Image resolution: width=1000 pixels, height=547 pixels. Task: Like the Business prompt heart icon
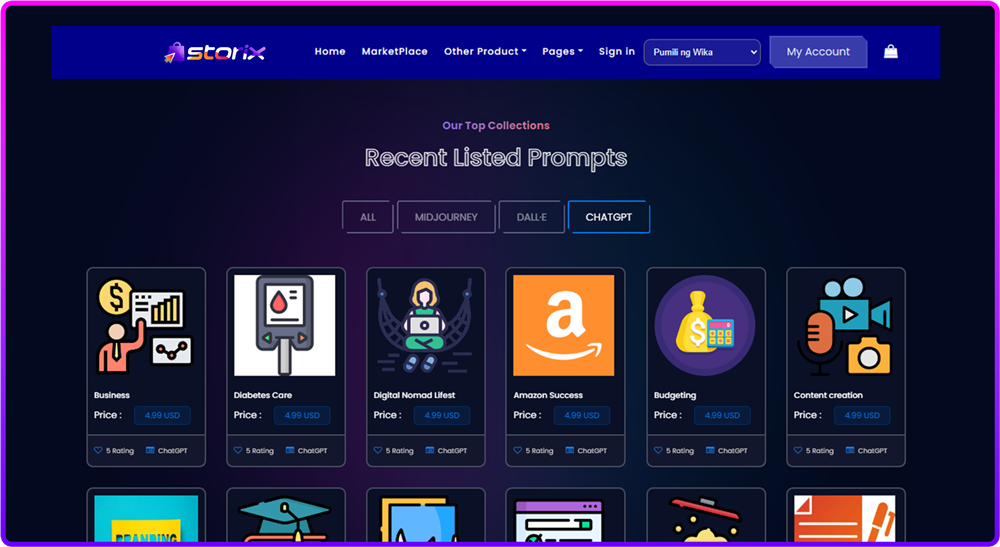[x=98, y=450]
